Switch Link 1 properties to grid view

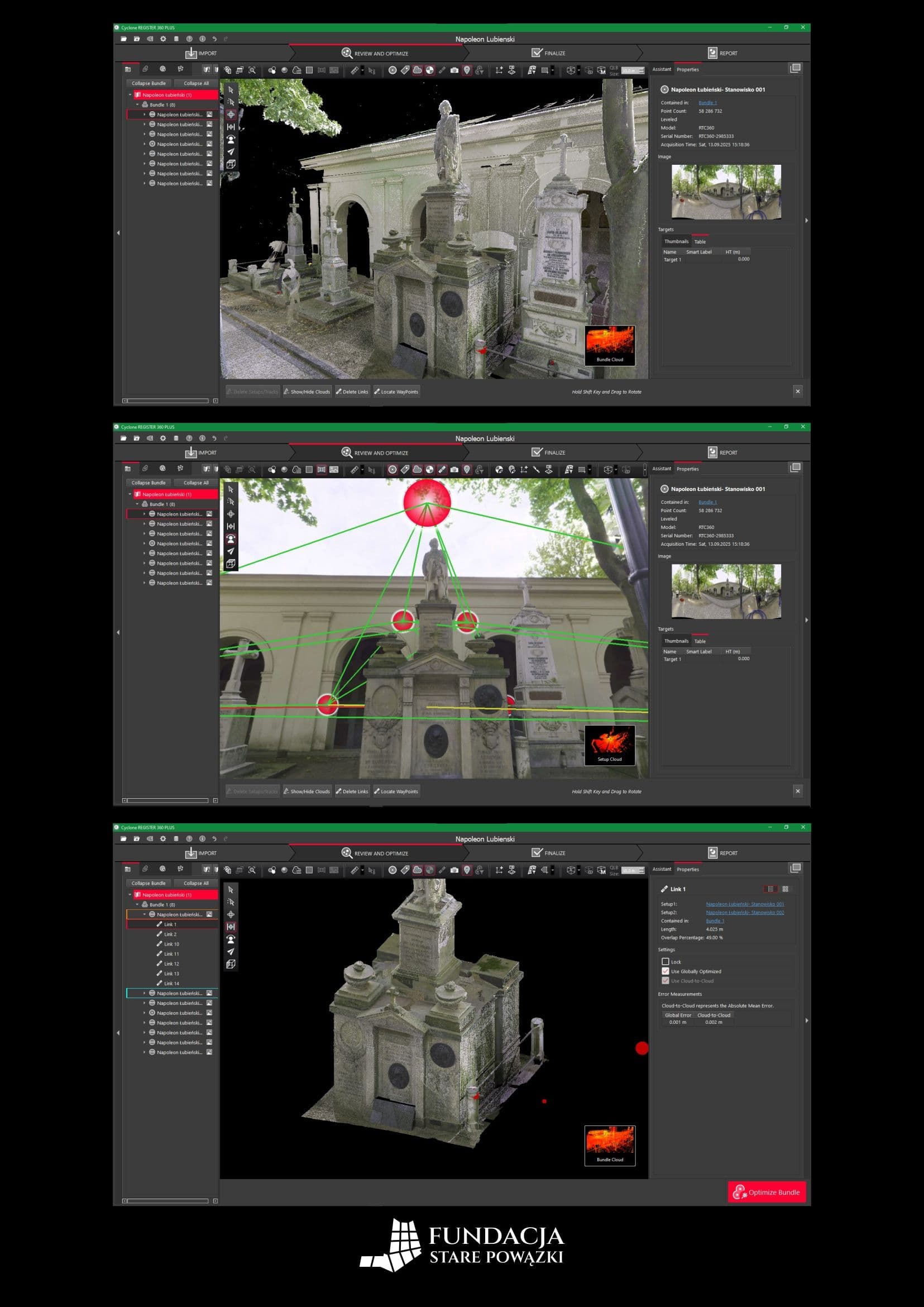click(x=785, y=889)
